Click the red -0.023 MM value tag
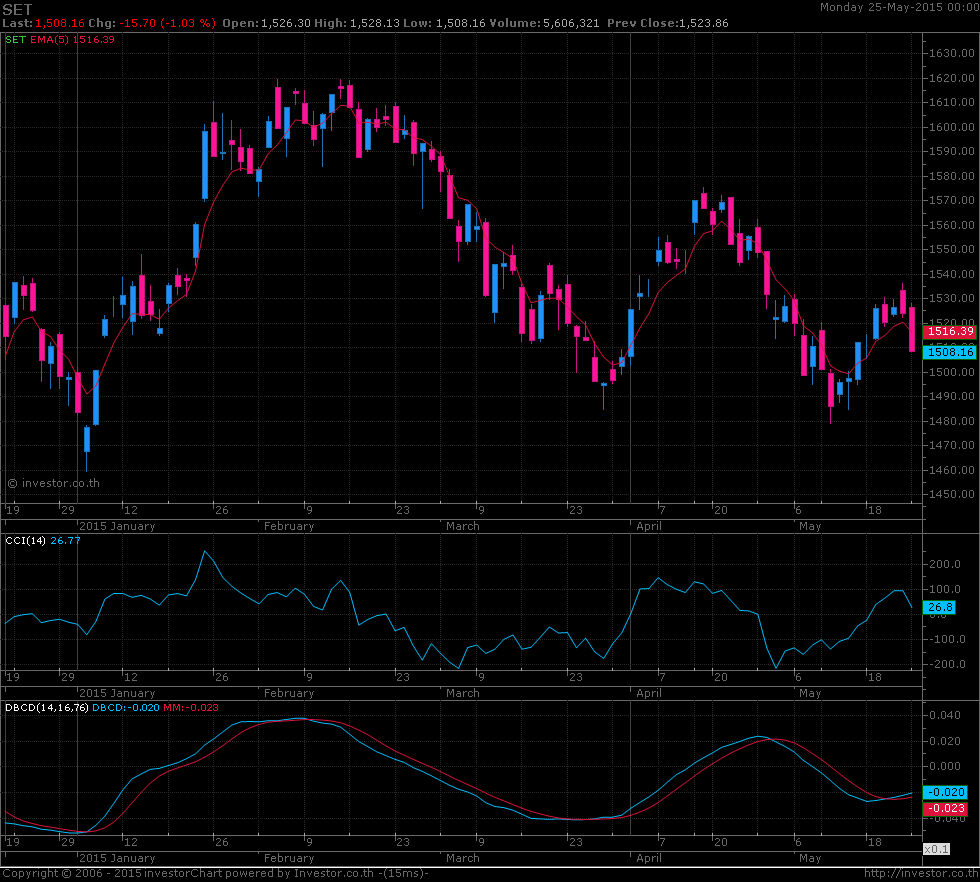 click(x=943, y=808)
